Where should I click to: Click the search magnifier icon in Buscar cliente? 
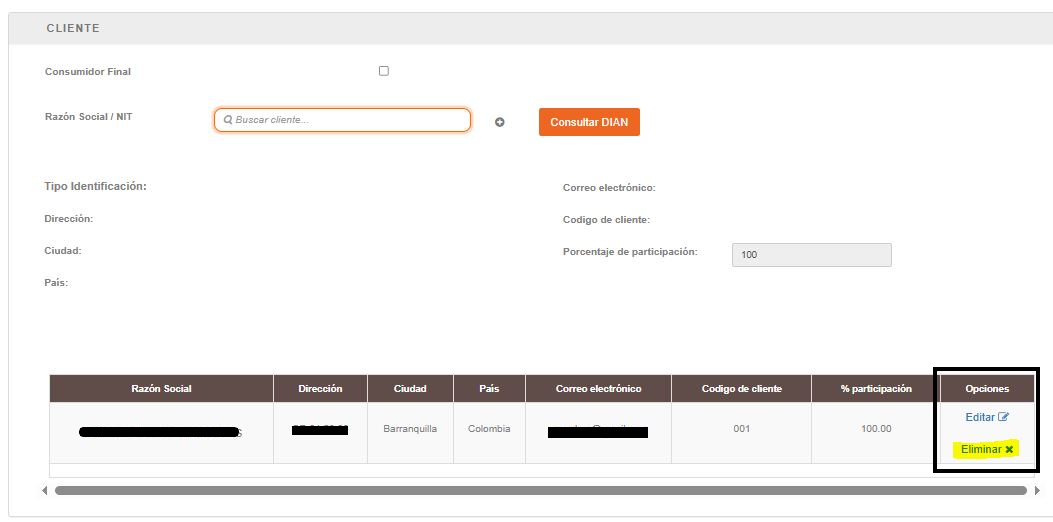pyautogui.click(x=228, y=120)
